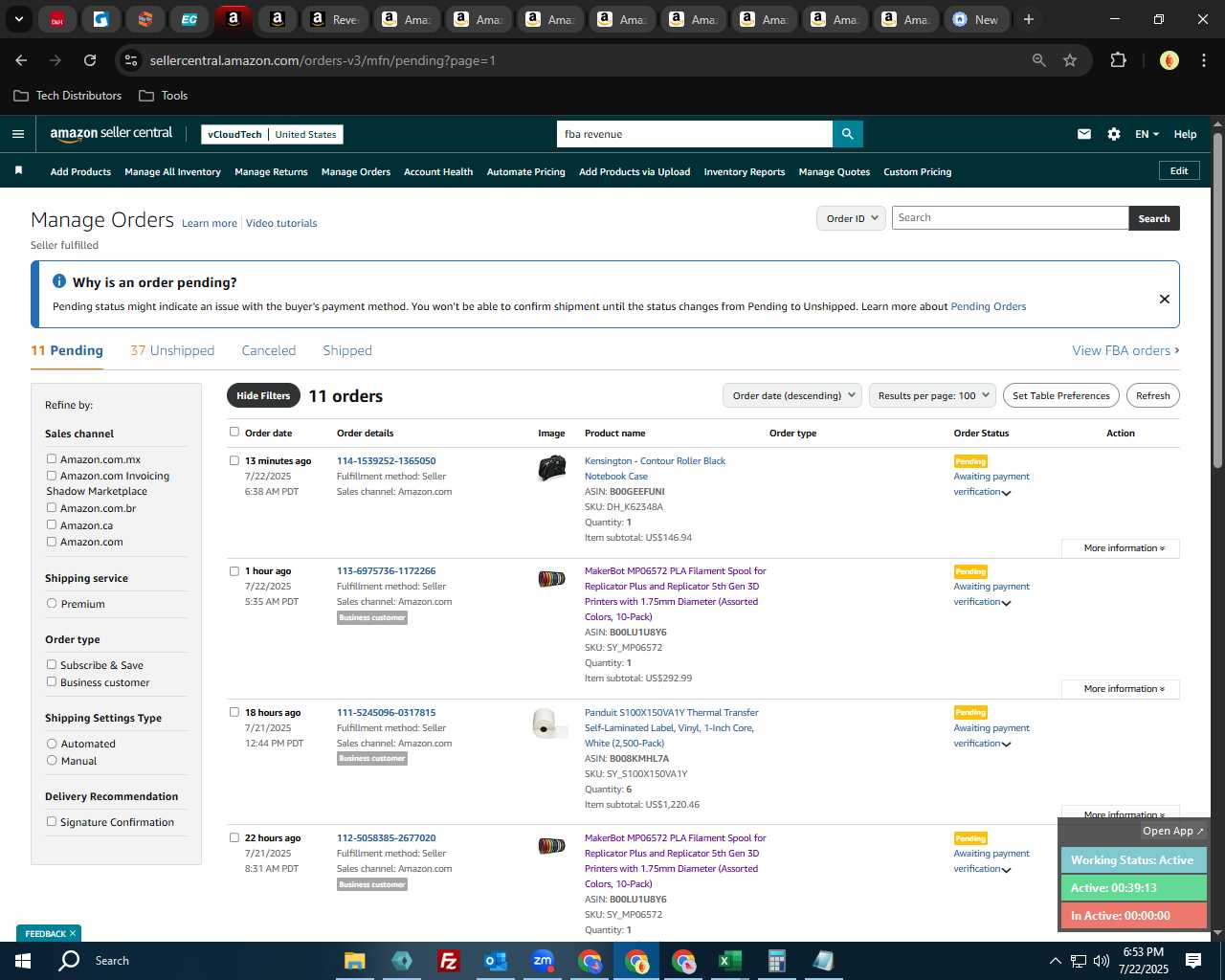Image resolution: width=1225 pixels, height=980 pixels.
Task: Open the Chrome profile avatar
Action: (x=1169, y=60)
